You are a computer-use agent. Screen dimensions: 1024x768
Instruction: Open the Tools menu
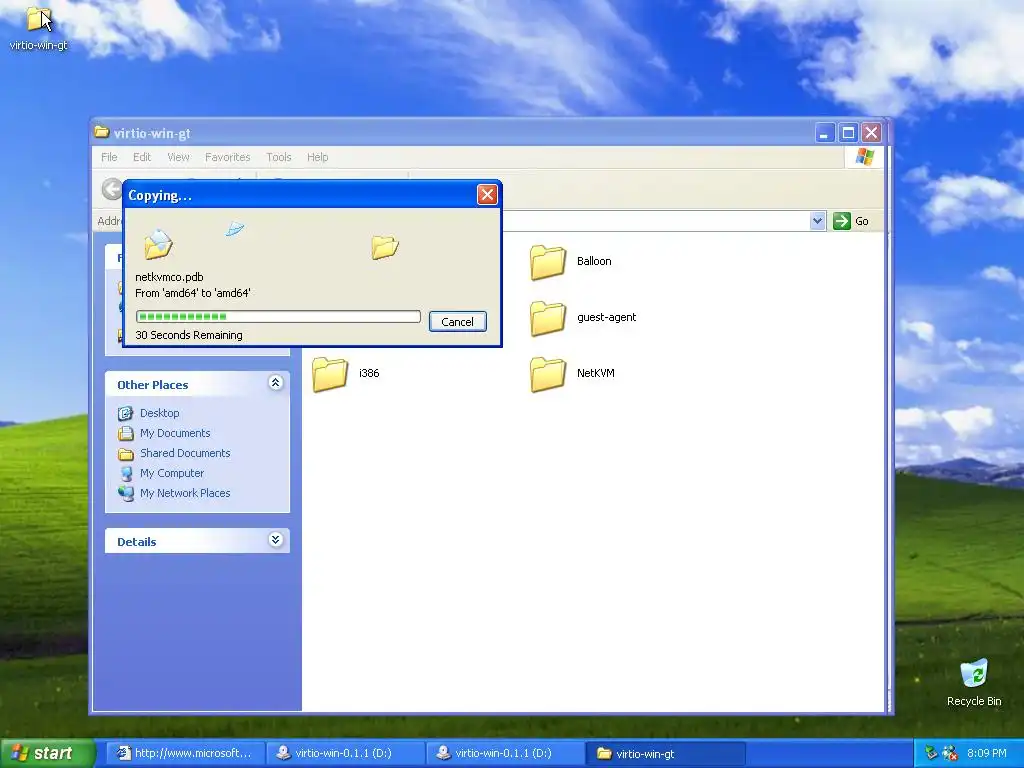278,157
